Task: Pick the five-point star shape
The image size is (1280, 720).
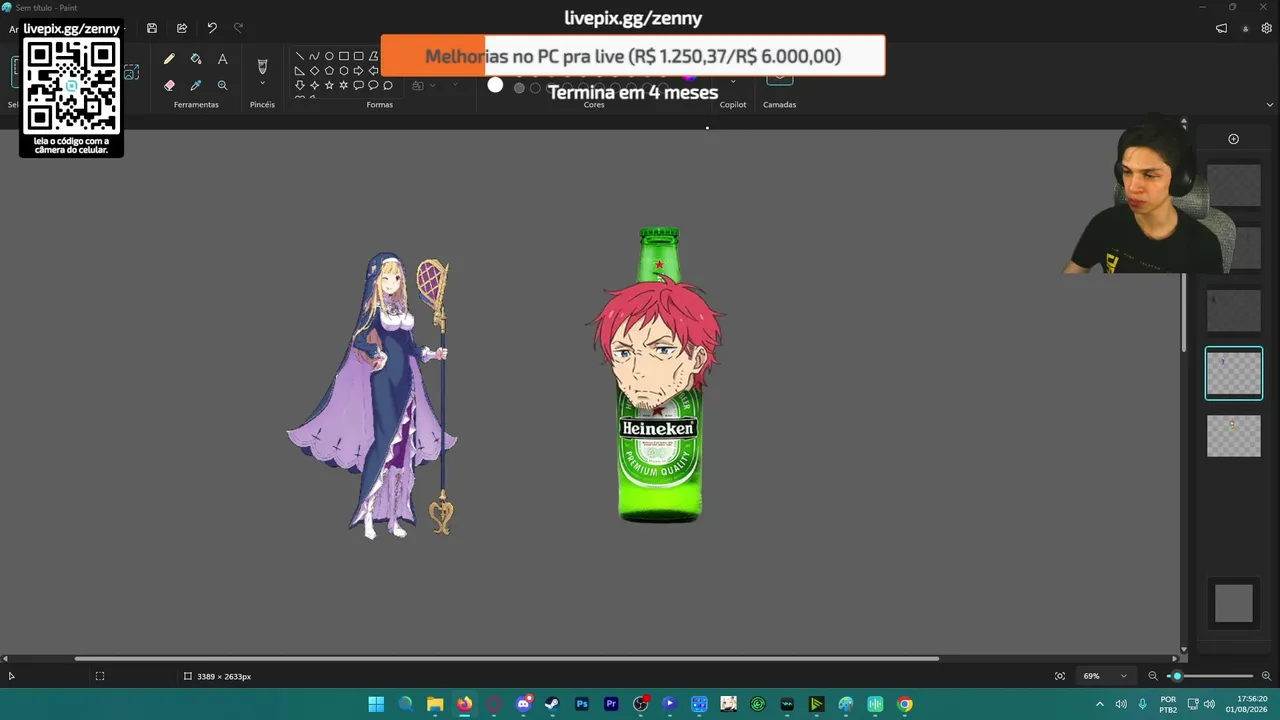Action: (x=329, y=85)
